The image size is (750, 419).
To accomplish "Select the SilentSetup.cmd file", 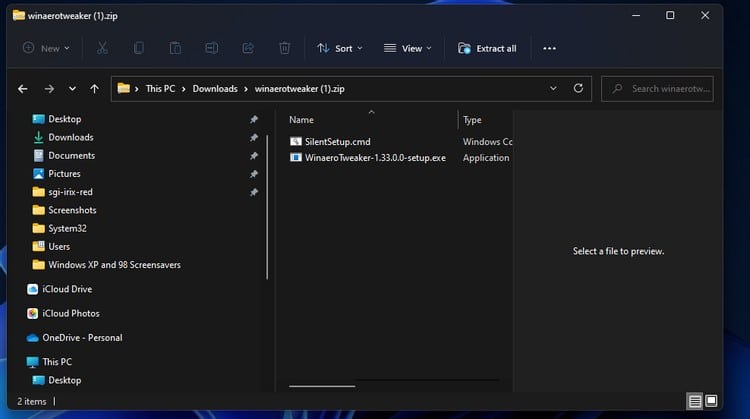I will pos(338,142).
